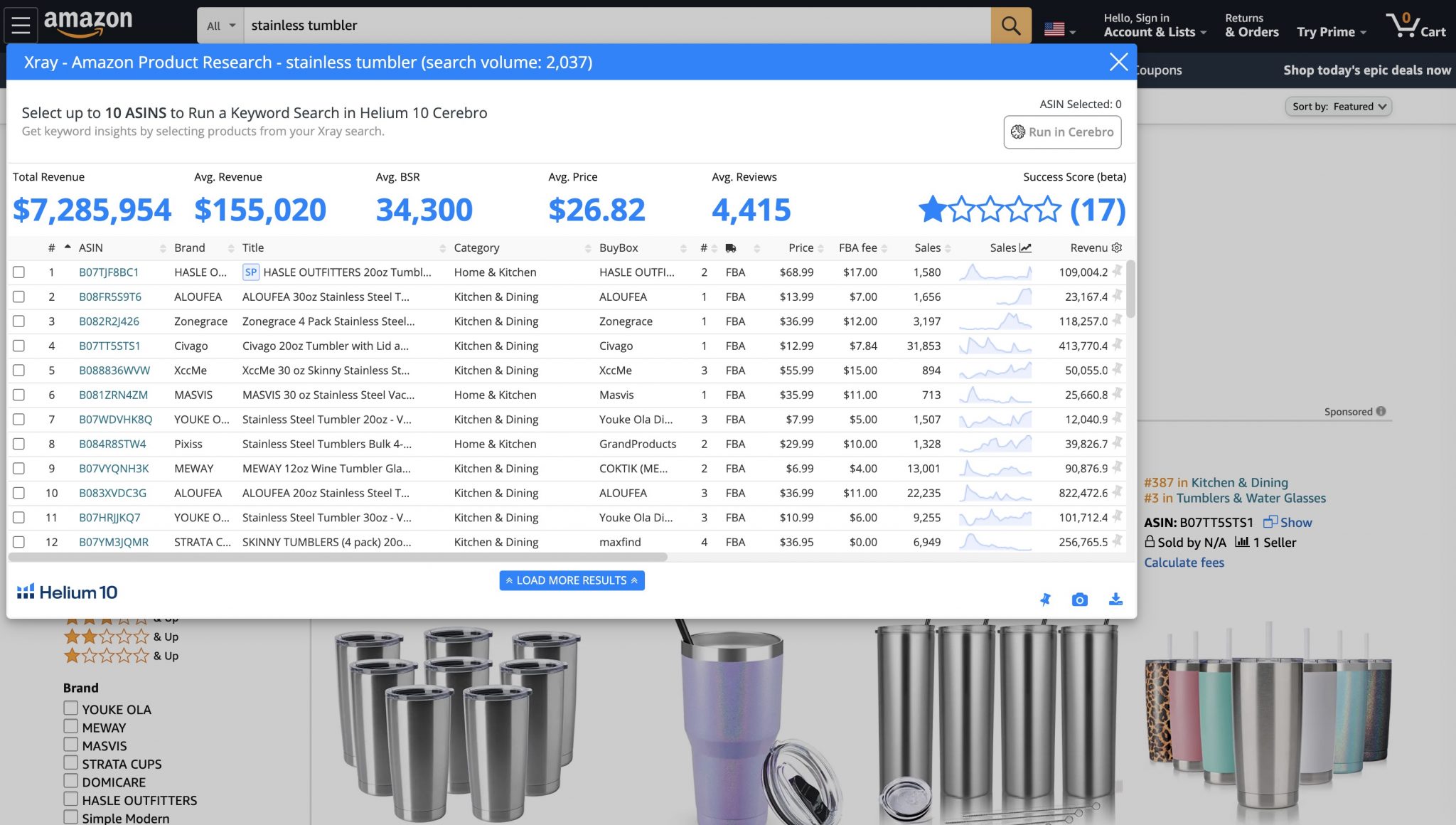
Task: Sort table by FBA fee column
Action: point(857,247)
